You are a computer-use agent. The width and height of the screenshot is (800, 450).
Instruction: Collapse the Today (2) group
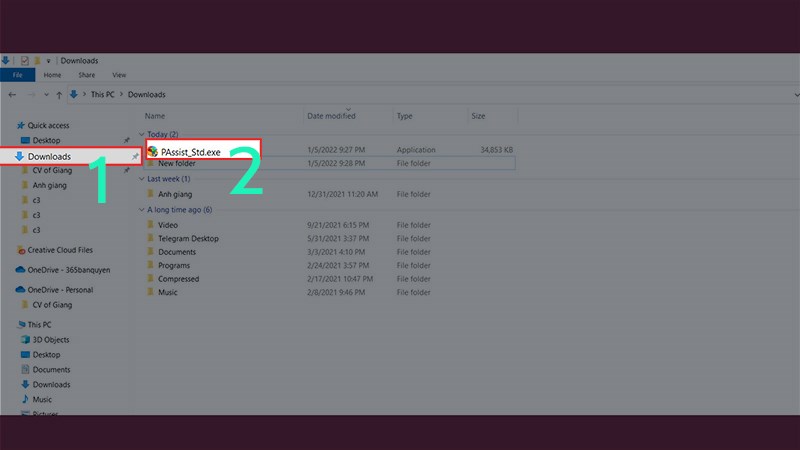(x=142, y=134)
